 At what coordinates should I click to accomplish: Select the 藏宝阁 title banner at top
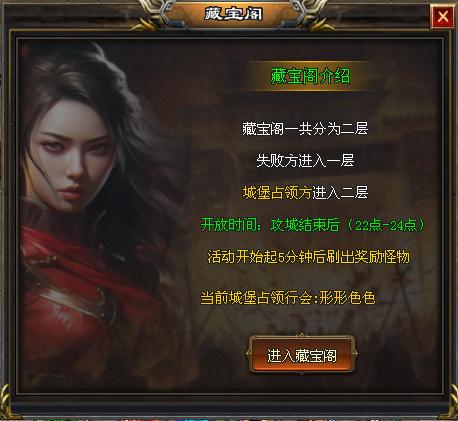(234, 14)
